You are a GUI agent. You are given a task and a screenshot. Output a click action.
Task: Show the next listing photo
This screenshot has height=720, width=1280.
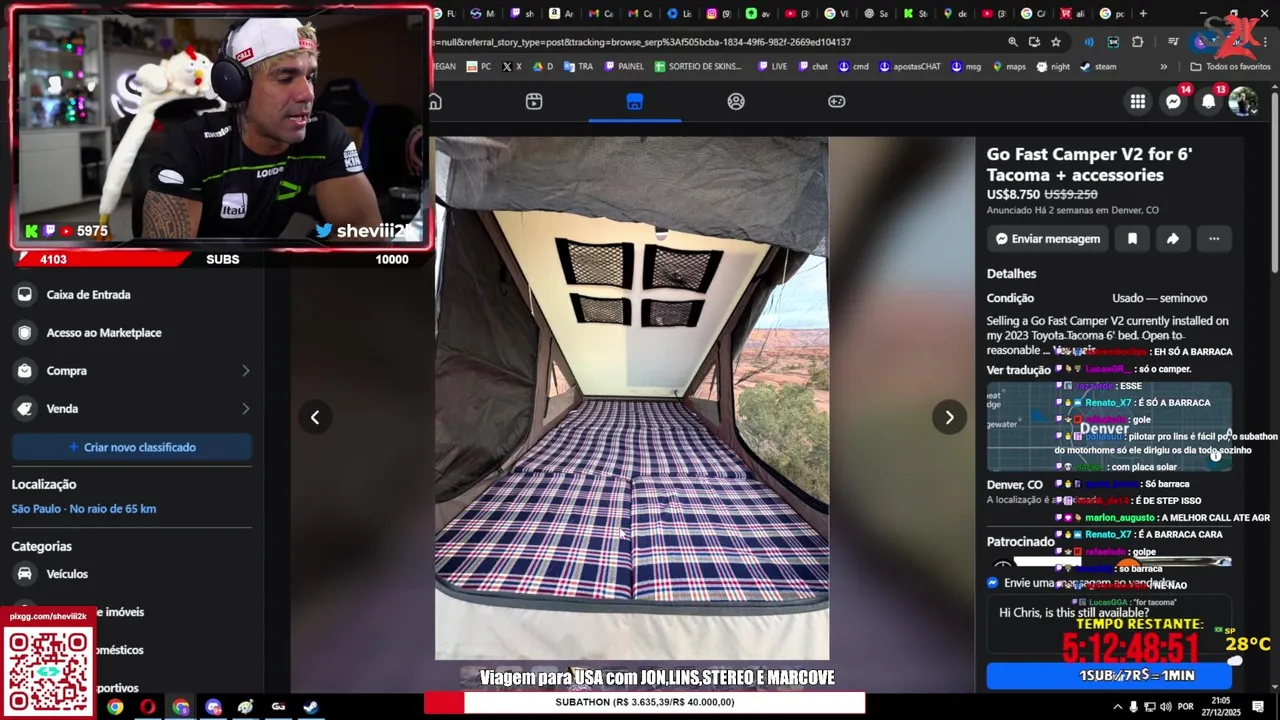coord(949,417)
